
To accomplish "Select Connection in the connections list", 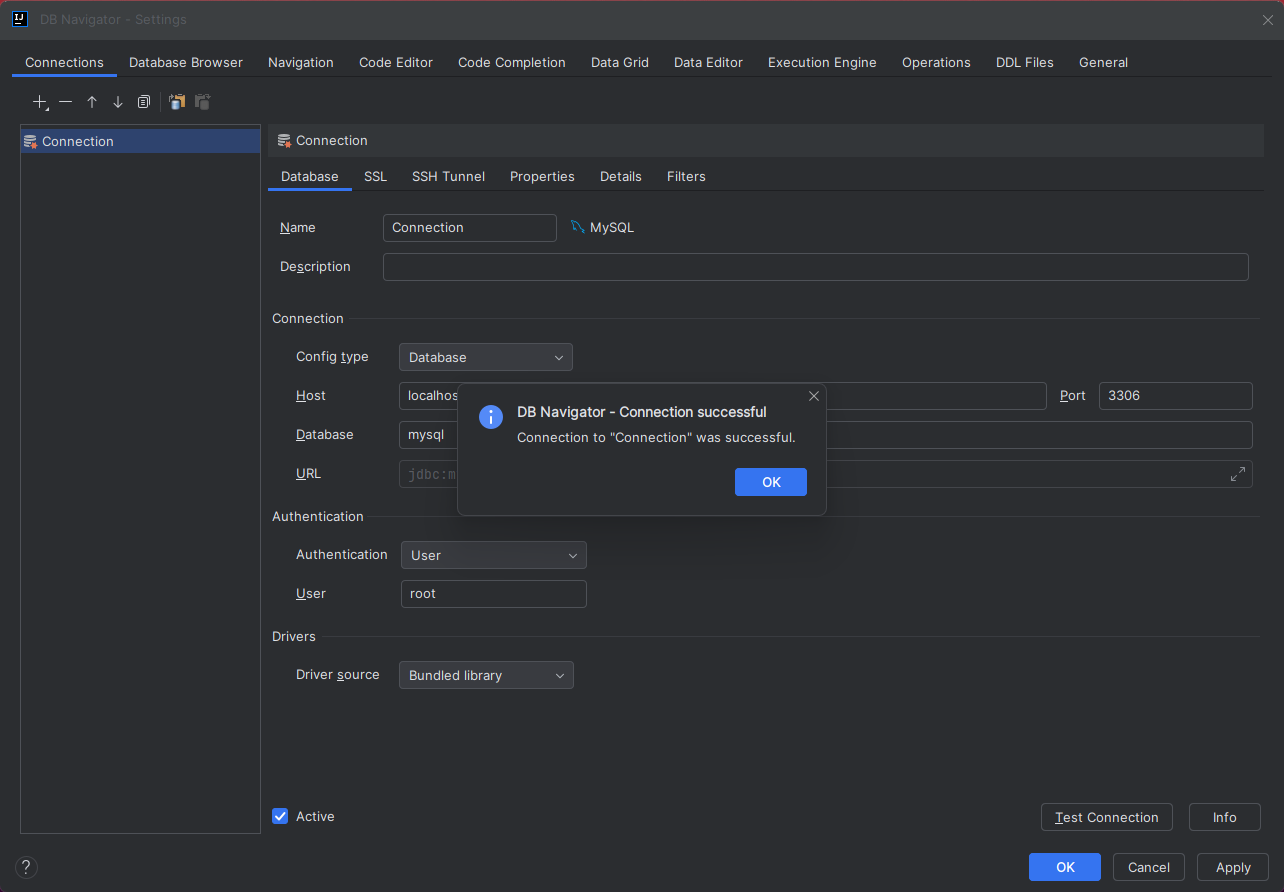I will click(x=78, y=141).
